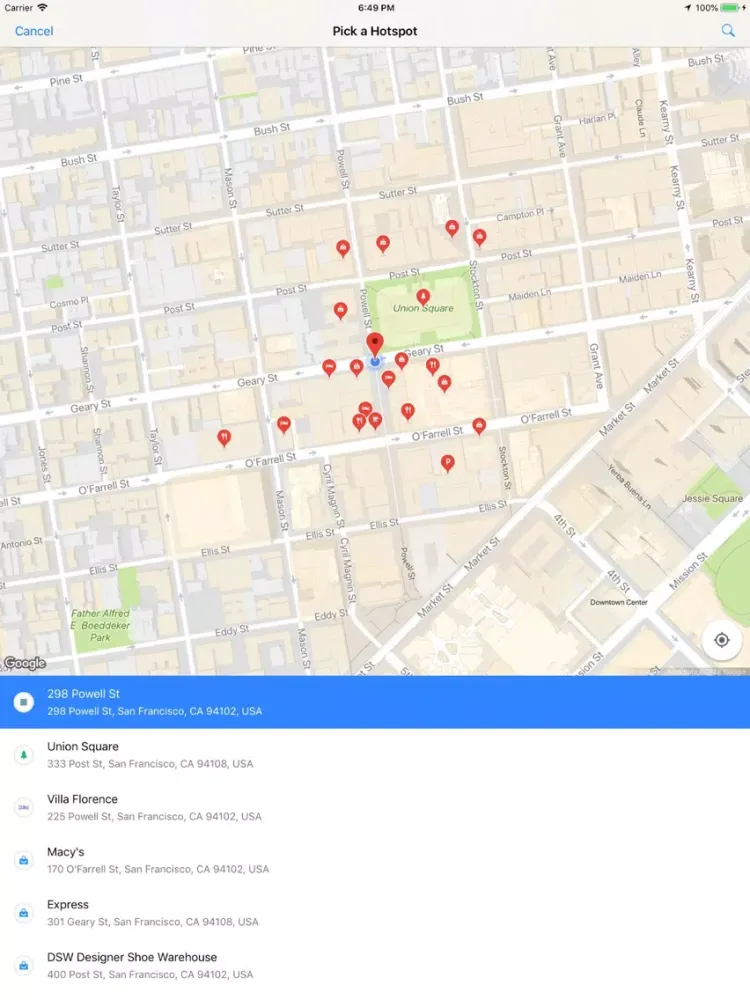Tap the Wi-Fi icon next to Carrier
Screen dimensions: 750x1000
(x=42, y=8)
